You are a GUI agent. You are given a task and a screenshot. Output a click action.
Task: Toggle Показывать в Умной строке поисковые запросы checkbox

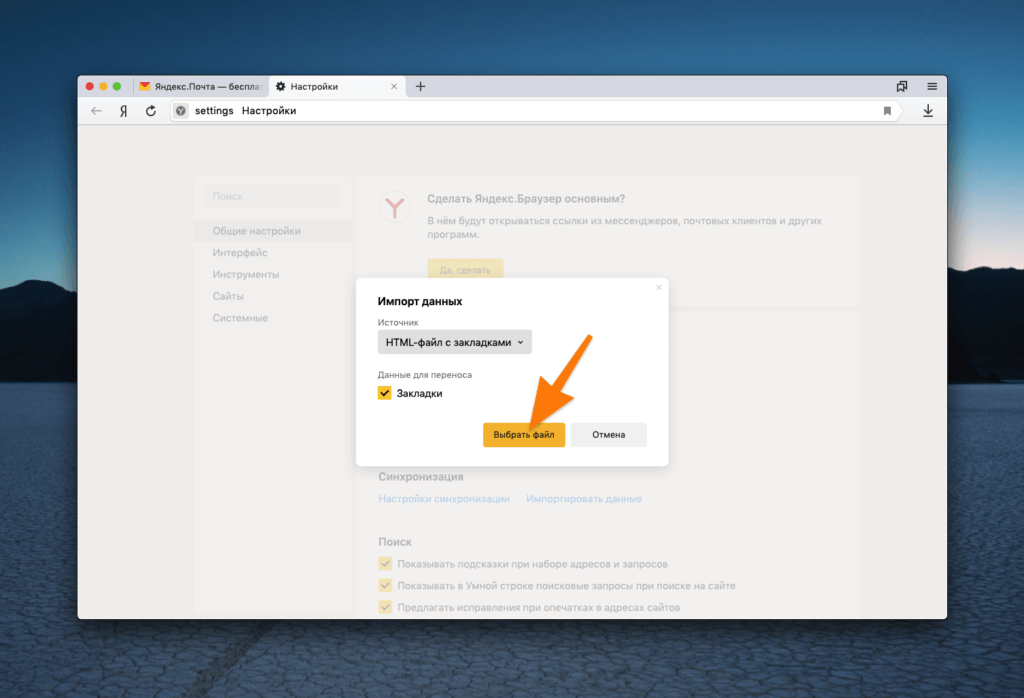pos(385,585)
